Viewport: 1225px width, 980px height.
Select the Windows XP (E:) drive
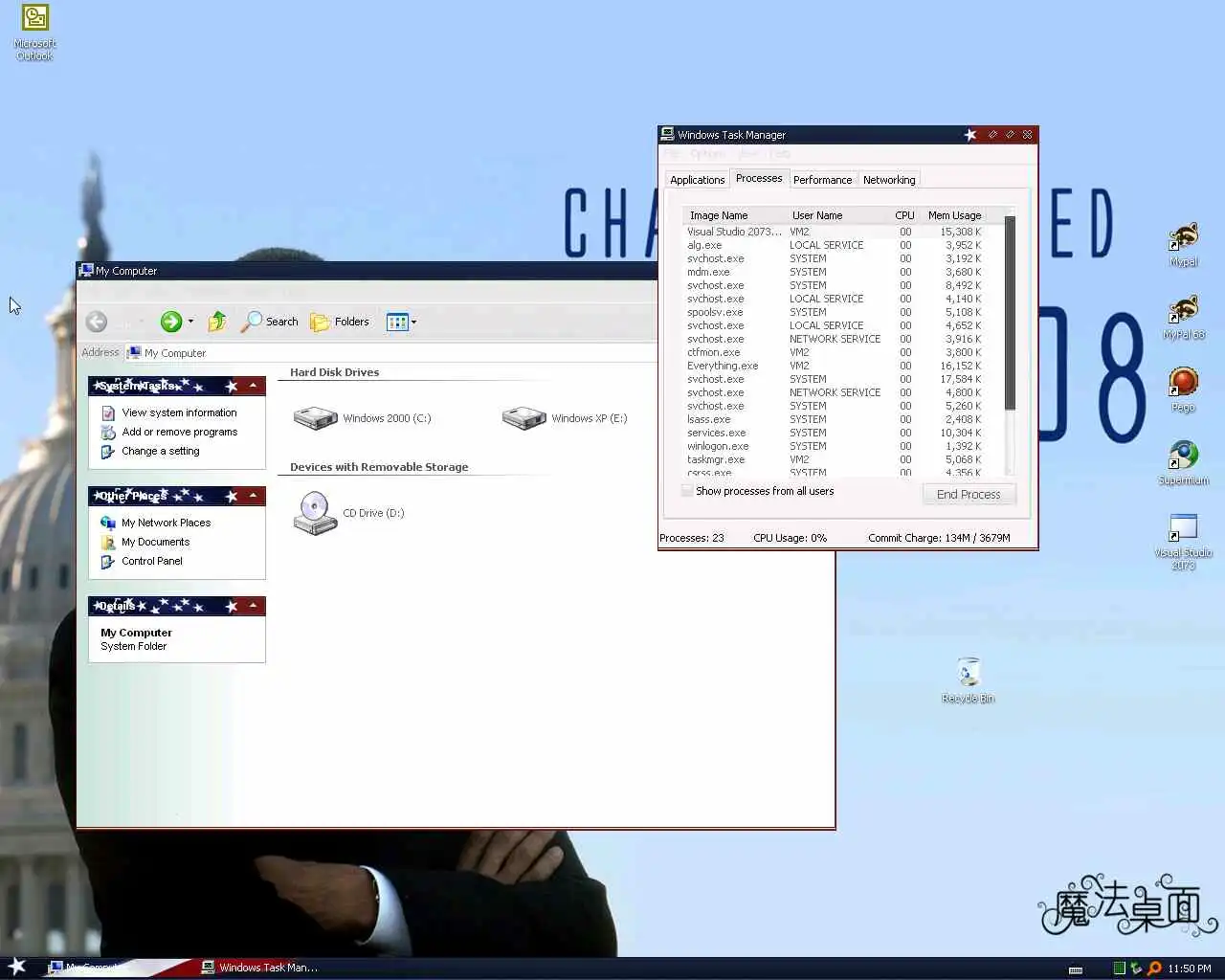pyautogui.click(x=565, y=418)
